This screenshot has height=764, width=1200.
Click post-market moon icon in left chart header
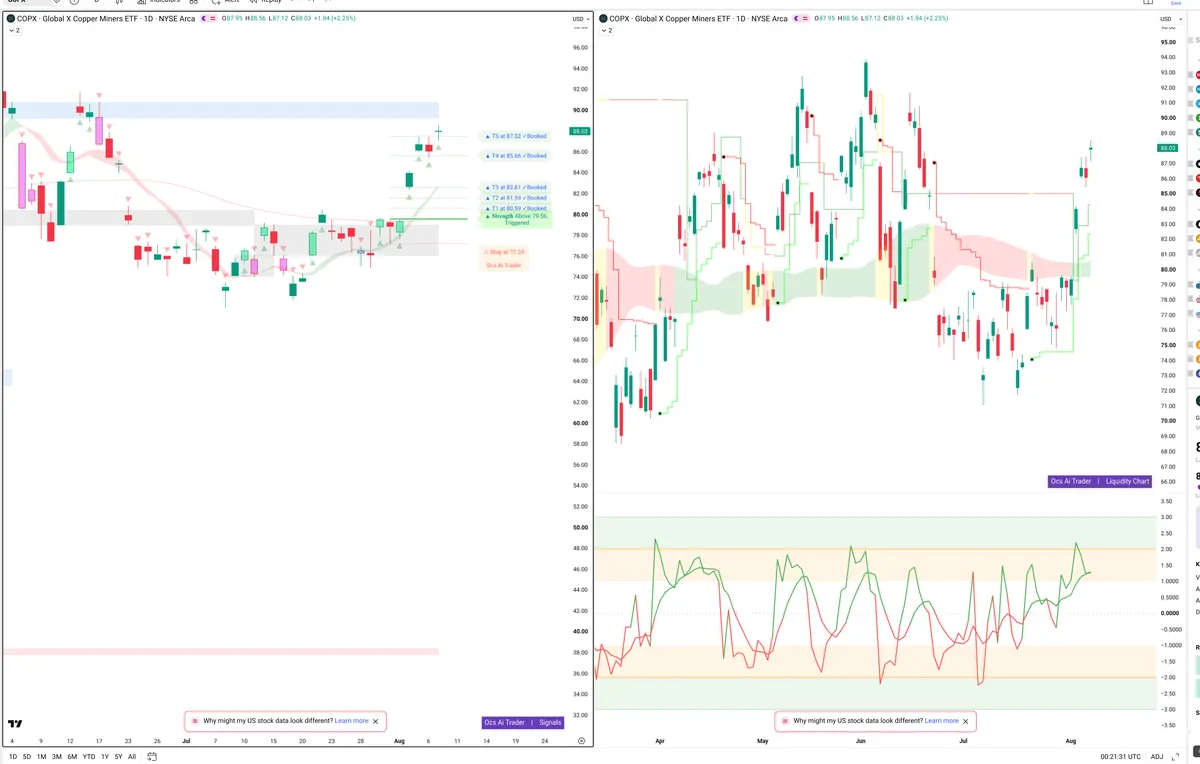[205, 19]
